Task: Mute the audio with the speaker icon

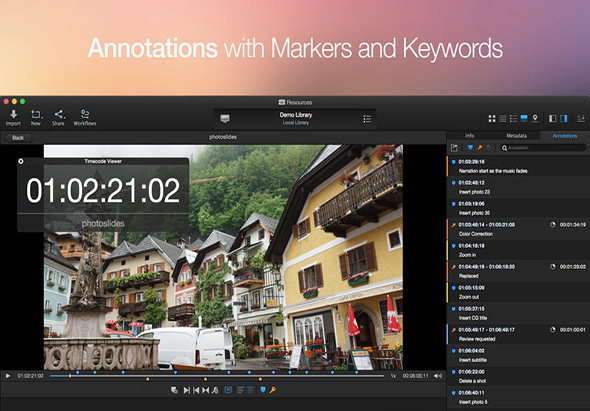Action: pyautogui.click(x=438, y=376)
